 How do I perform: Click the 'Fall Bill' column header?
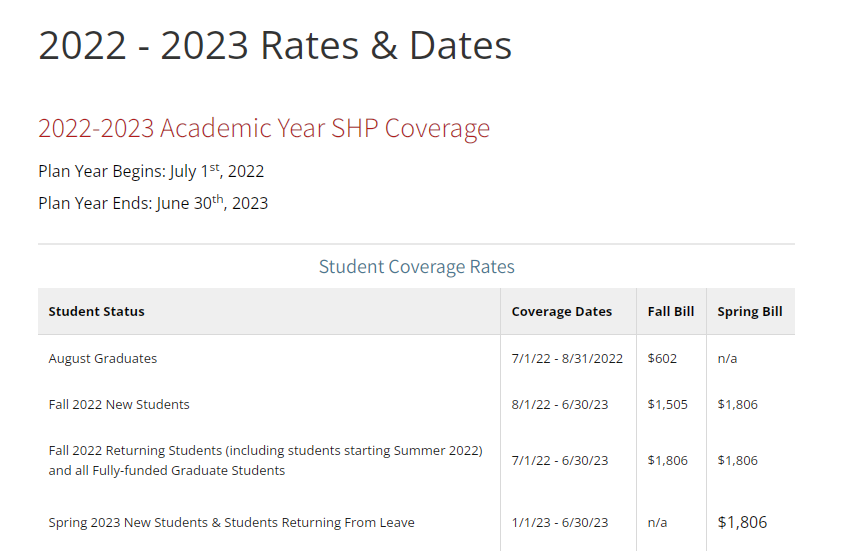(x=671, y=312)
